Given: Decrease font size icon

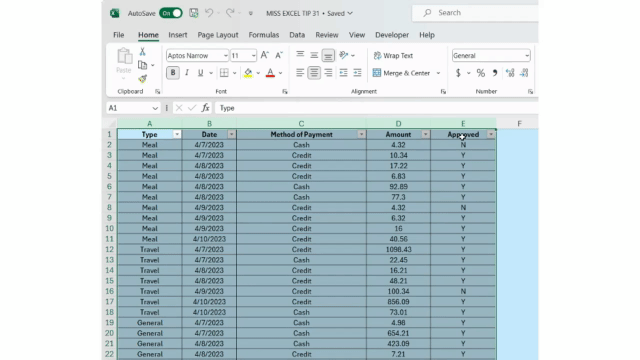Looking at the screenshot, I should click(279, 55).
